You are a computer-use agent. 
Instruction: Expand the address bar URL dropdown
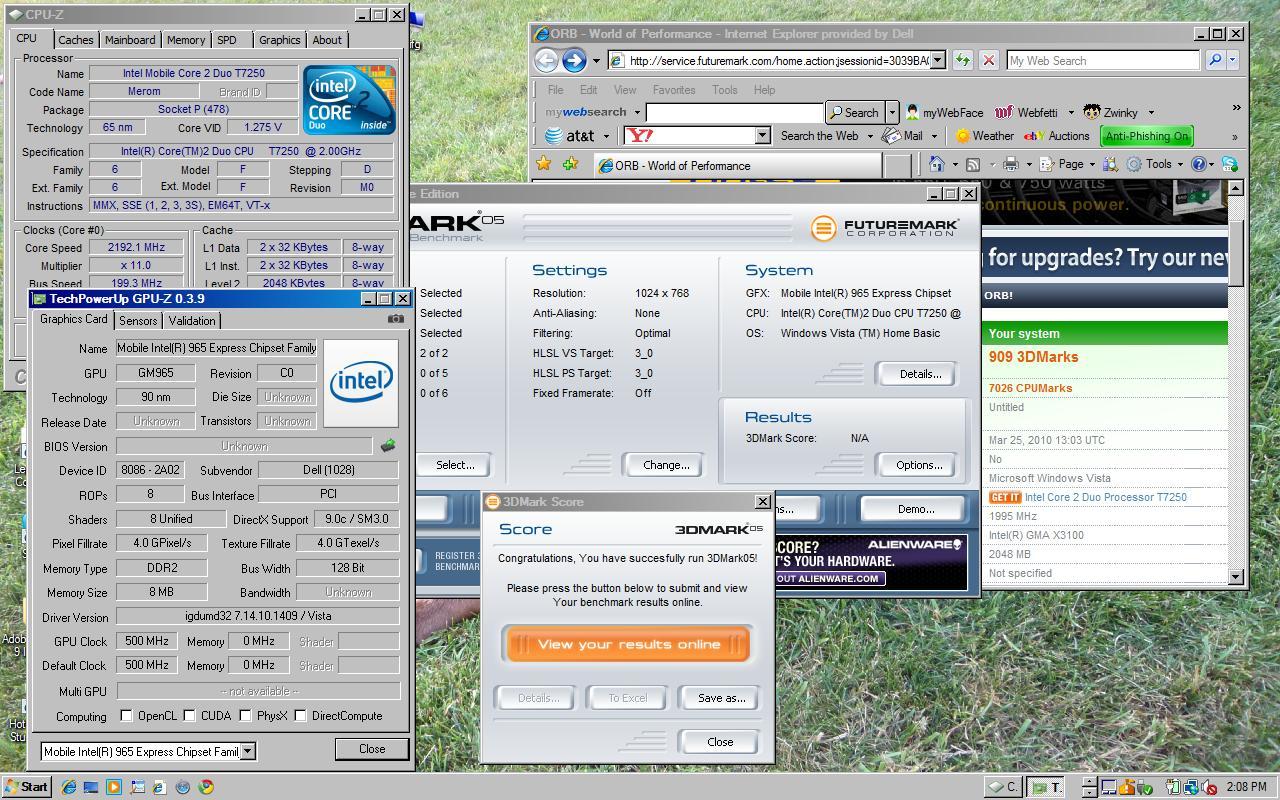click(937, 61)
